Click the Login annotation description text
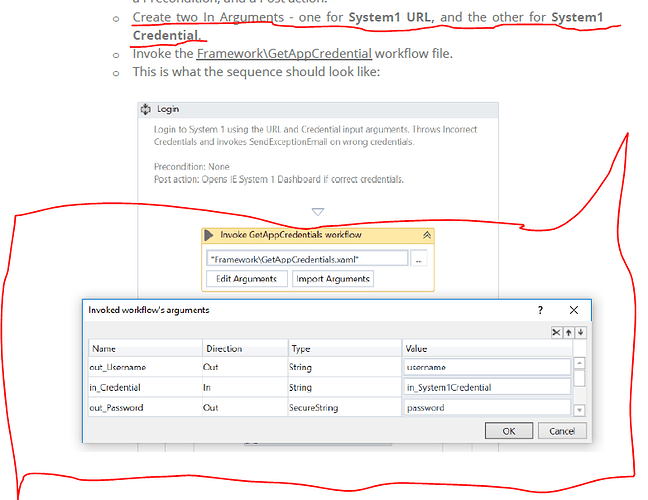The width and height of the screenshot is (648, 500). point(315,136)
